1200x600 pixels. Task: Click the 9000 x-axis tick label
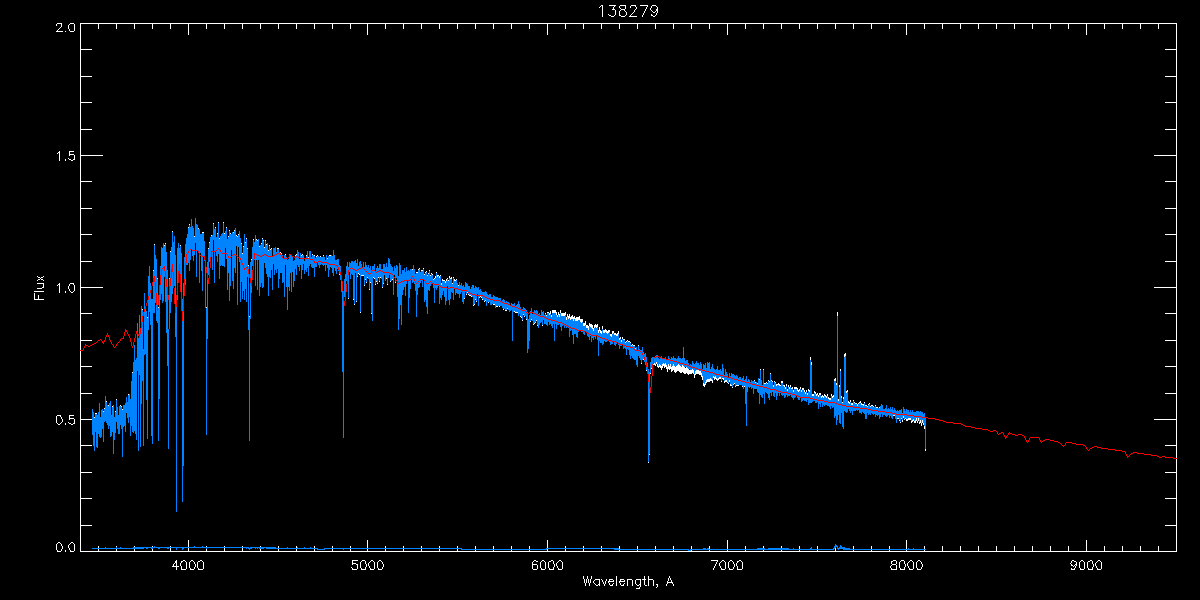tap(1087, 564)
